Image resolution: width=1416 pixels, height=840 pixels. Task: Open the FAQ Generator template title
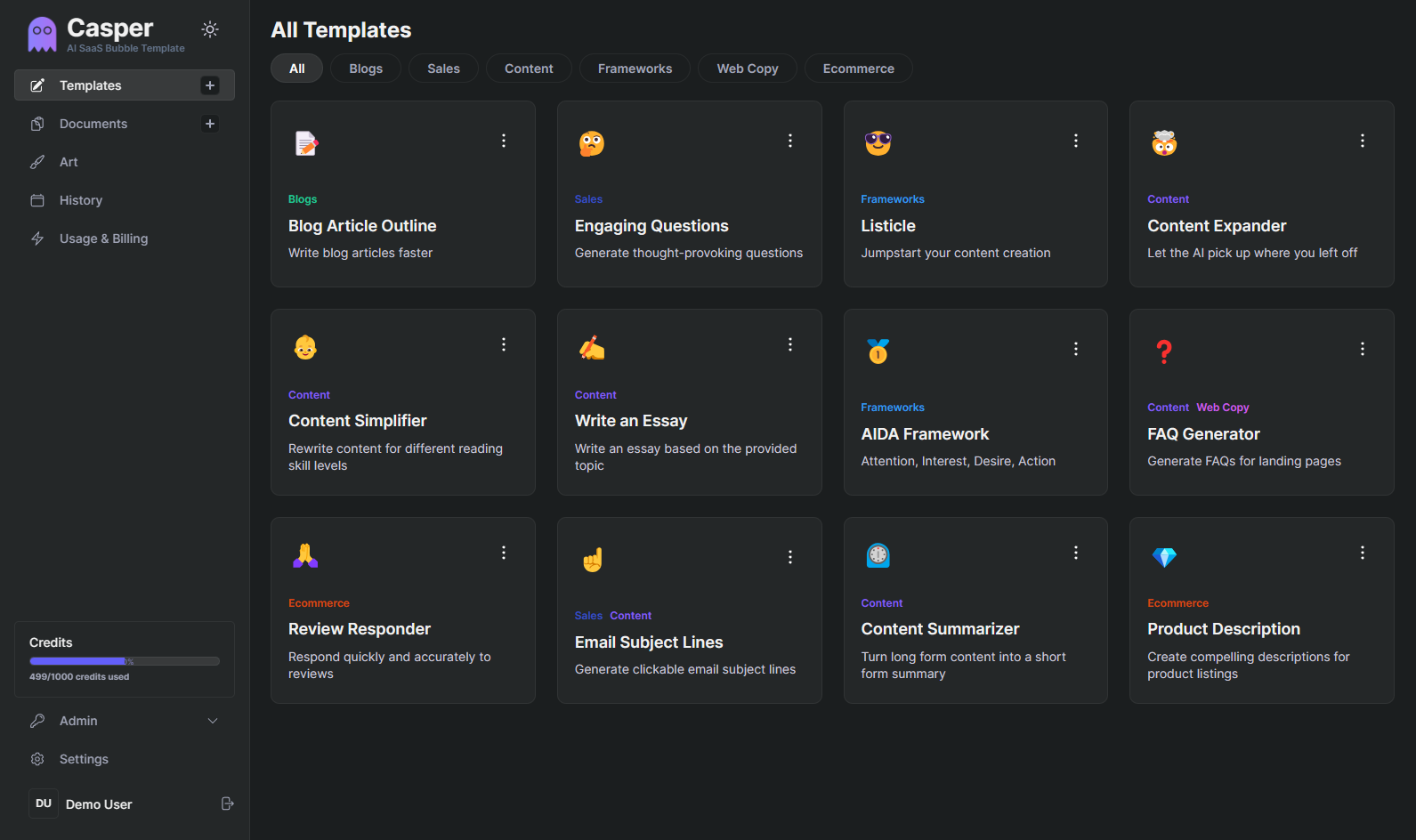click(1203, 434)
